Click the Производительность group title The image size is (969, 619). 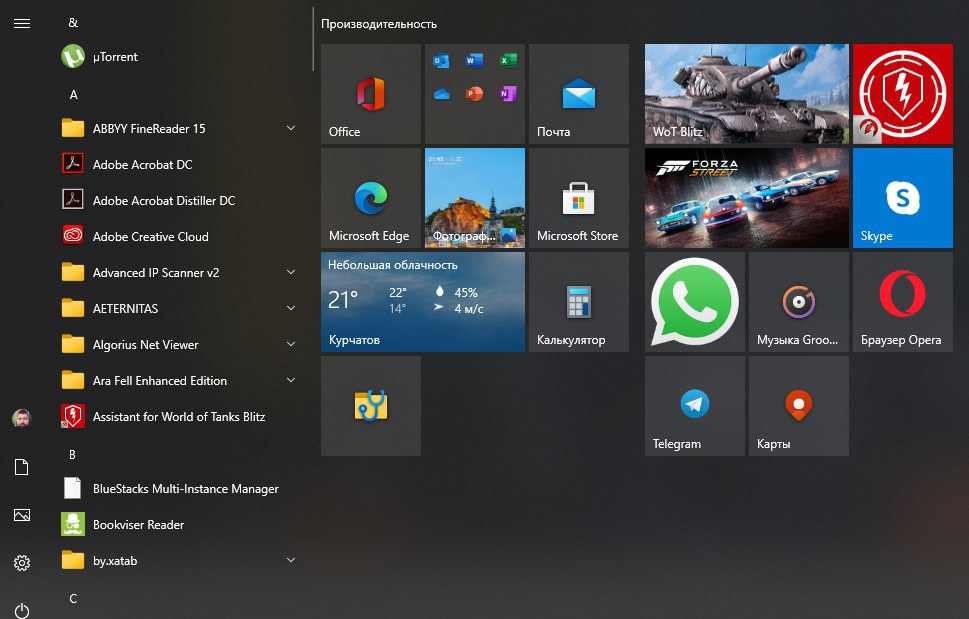click(379, 24)
